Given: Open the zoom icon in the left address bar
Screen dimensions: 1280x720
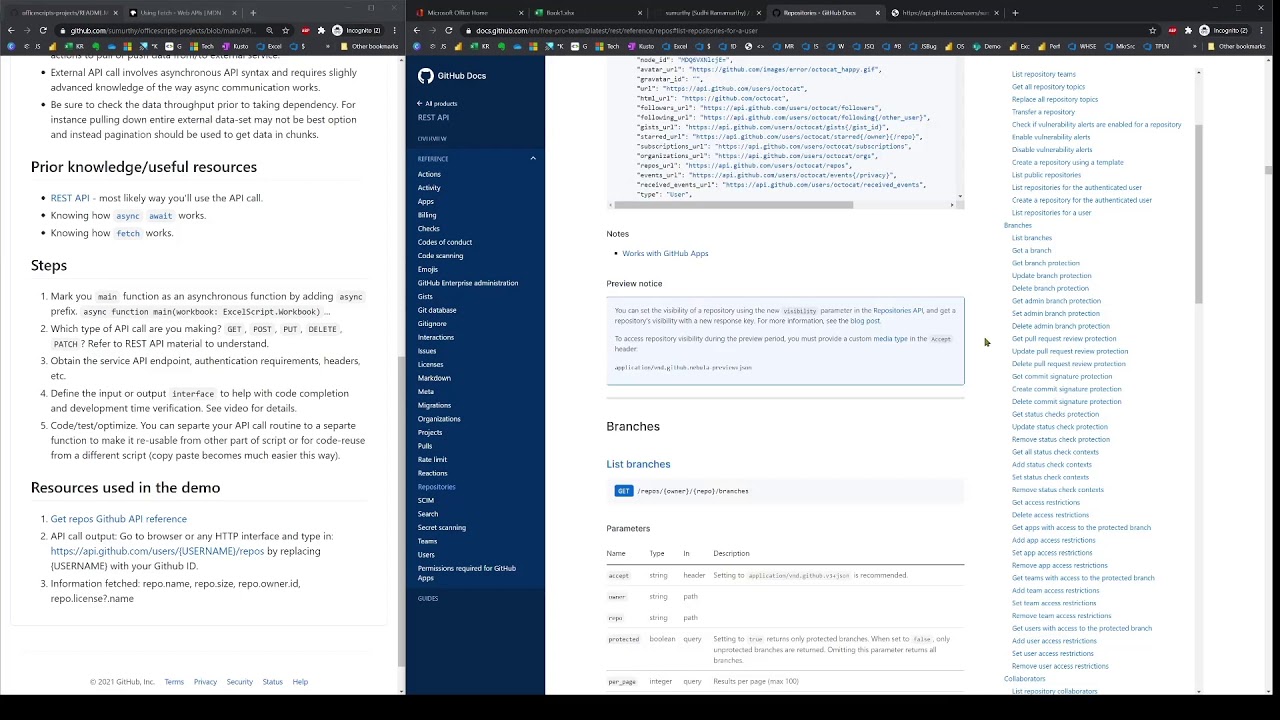Looking at the screenshot, I should (x=269, y=30).
